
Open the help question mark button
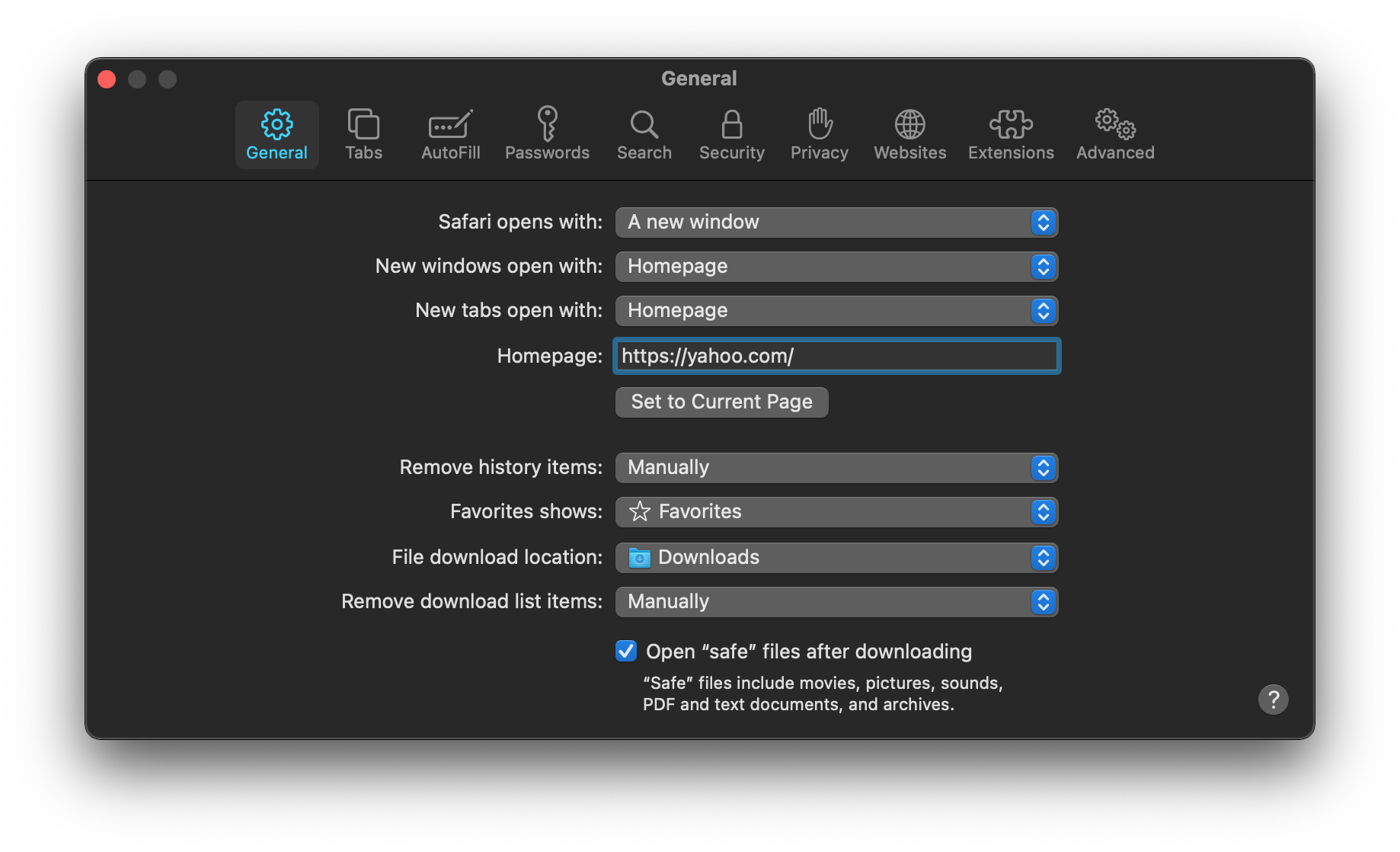pyautogui.click(x=1273, y=699)
